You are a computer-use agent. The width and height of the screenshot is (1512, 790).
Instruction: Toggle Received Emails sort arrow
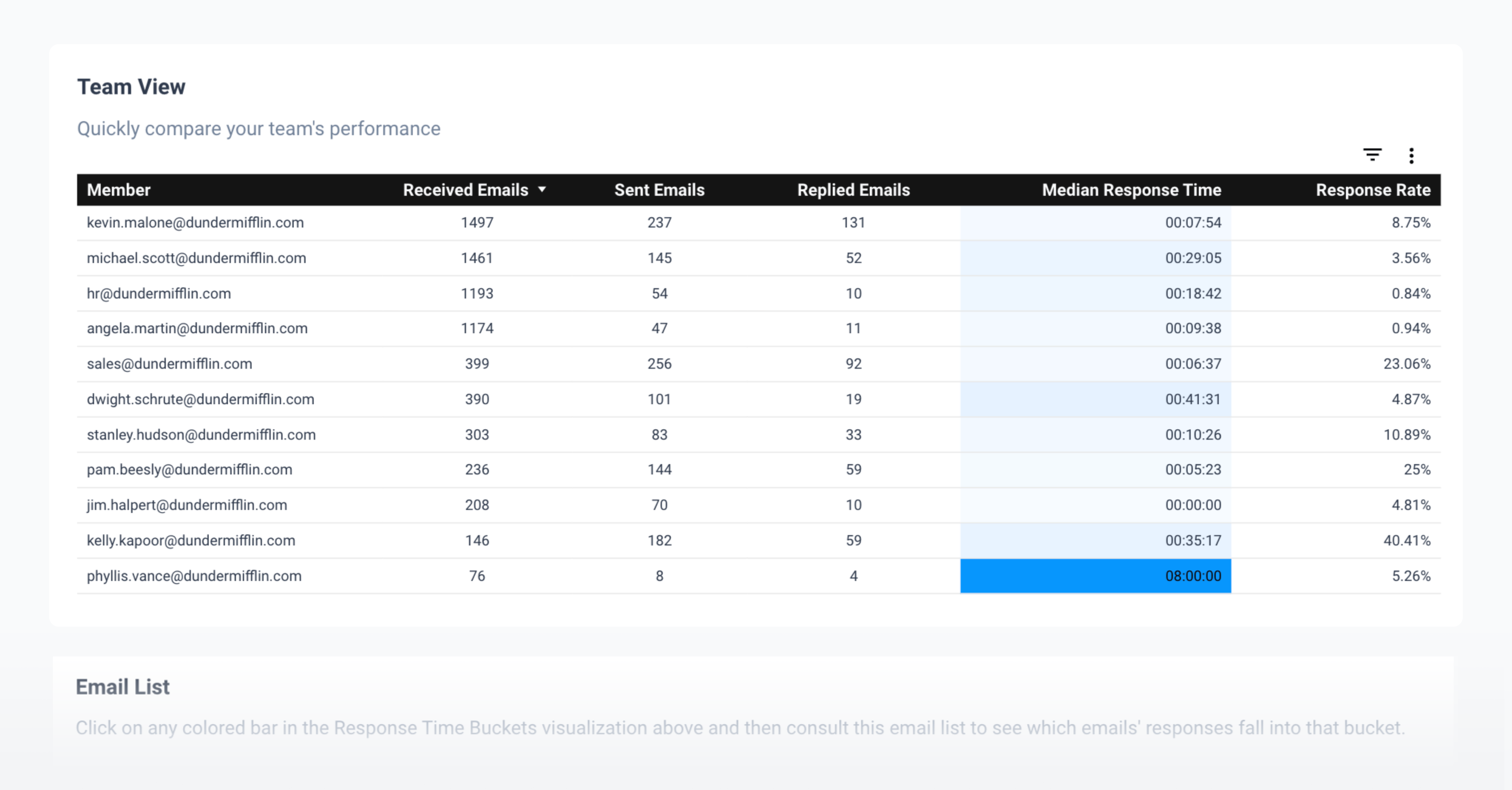(542, 190)
